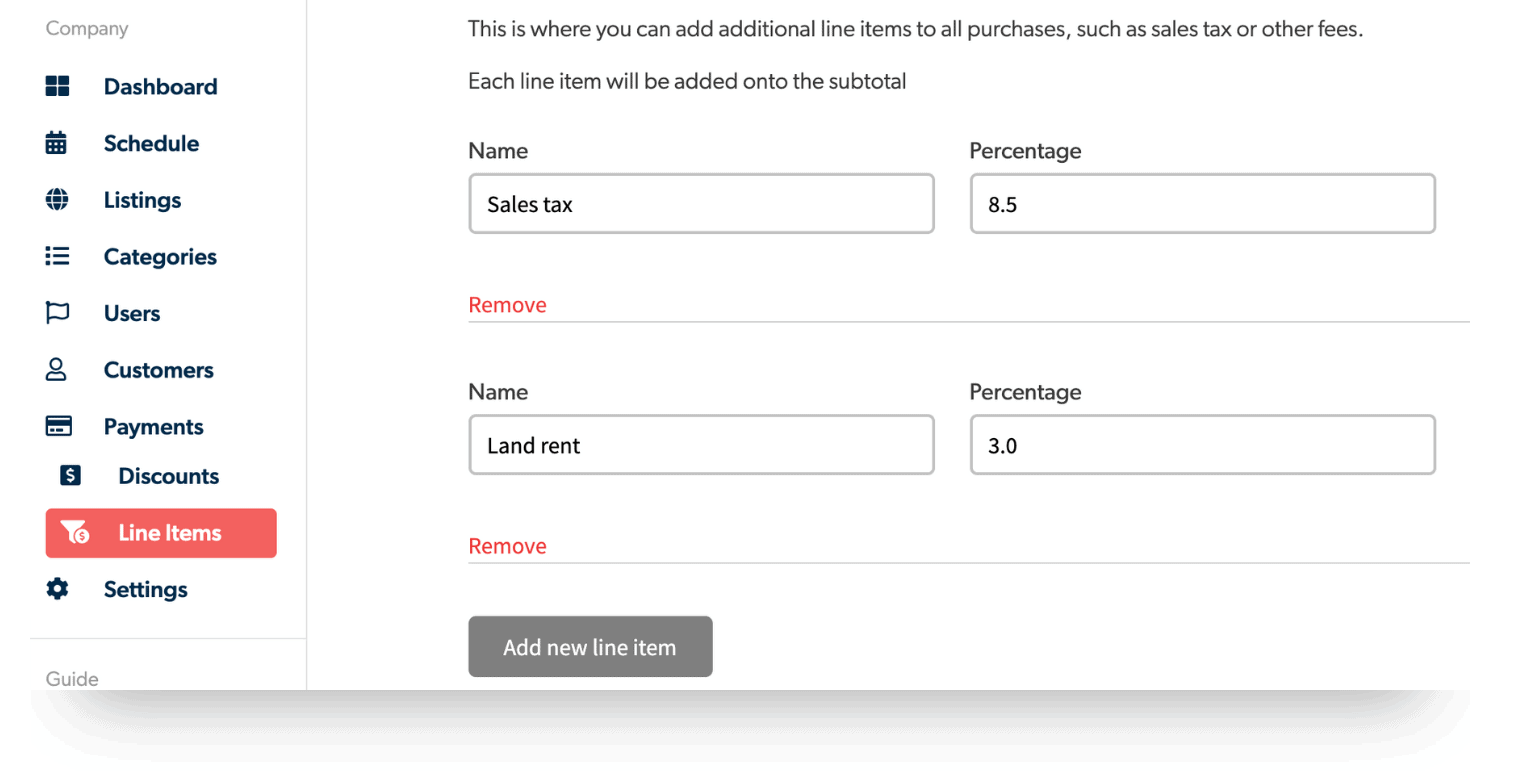Click the Users flag icon
1517x771 pixels.
57,313
